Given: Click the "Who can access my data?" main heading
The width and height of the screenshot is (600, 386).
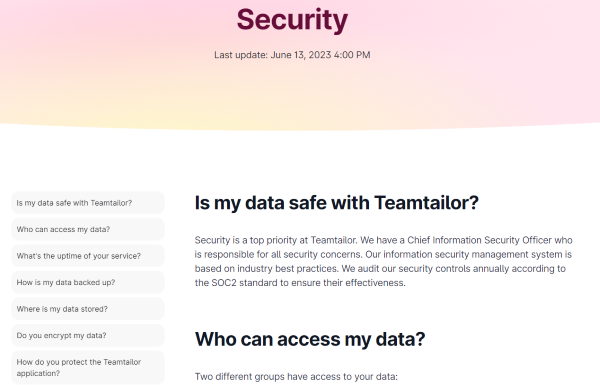Looking at the screenshot, I should [310, 339].
